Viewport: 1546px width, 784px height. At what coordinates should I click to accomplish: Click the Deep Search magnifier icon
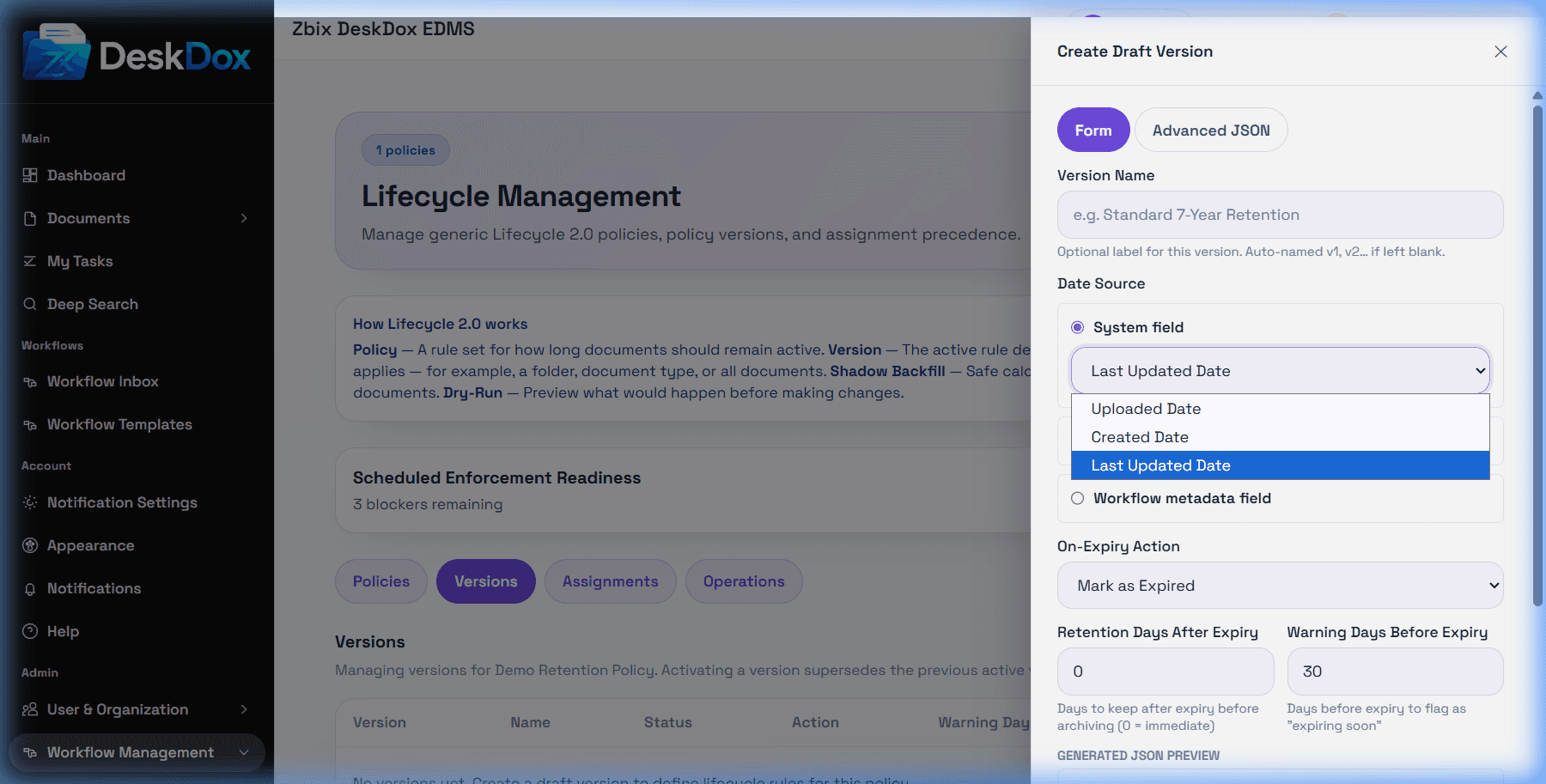point(30,304)
